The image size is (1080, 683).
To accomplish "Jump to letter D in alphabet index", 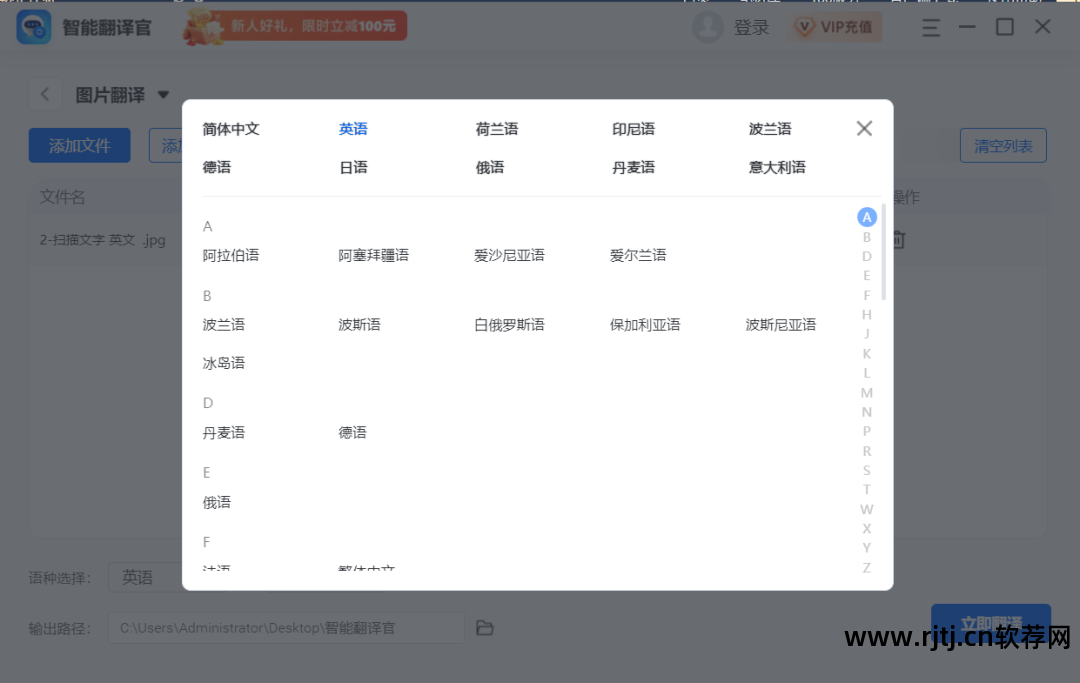I will (x=866, y=257).
